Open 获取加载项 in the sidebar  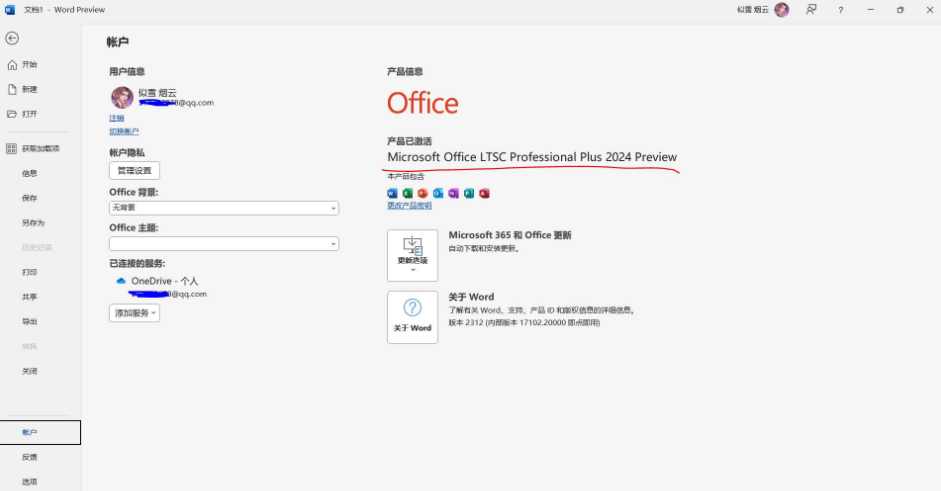tap(40, 149)
